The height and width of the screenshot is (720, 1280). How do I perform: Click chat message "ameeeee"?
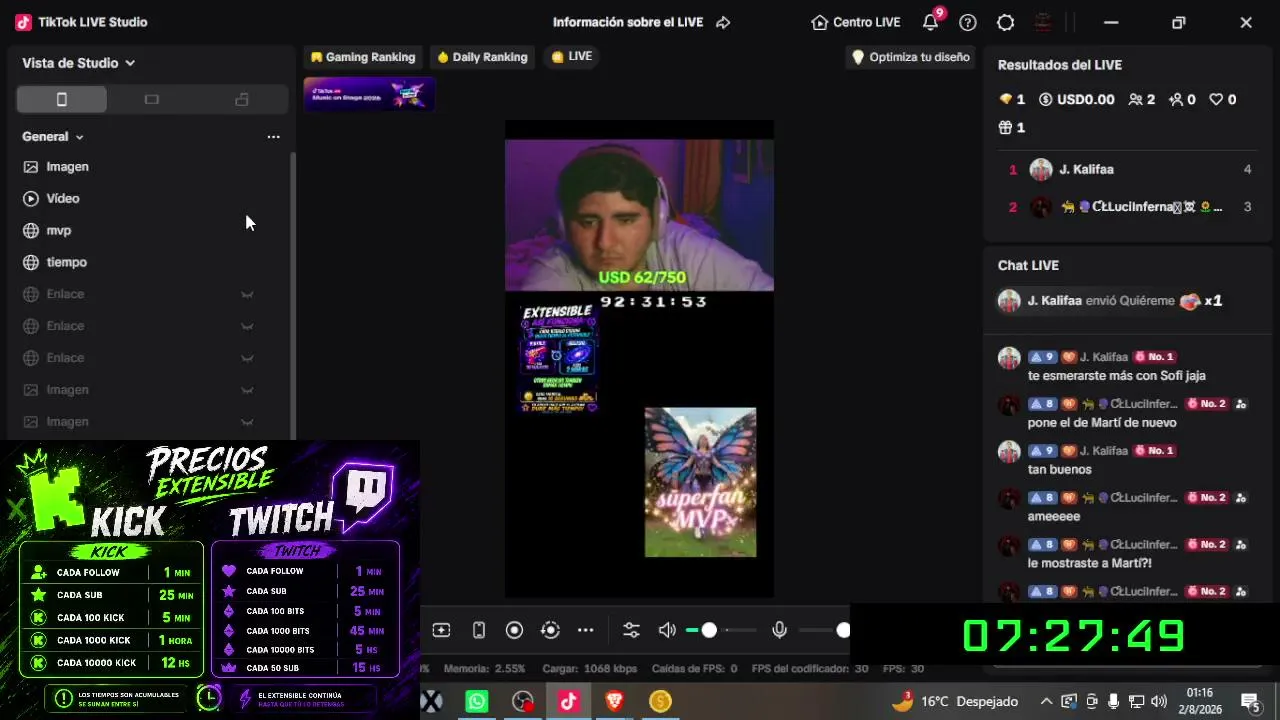tap(1054, 517)
